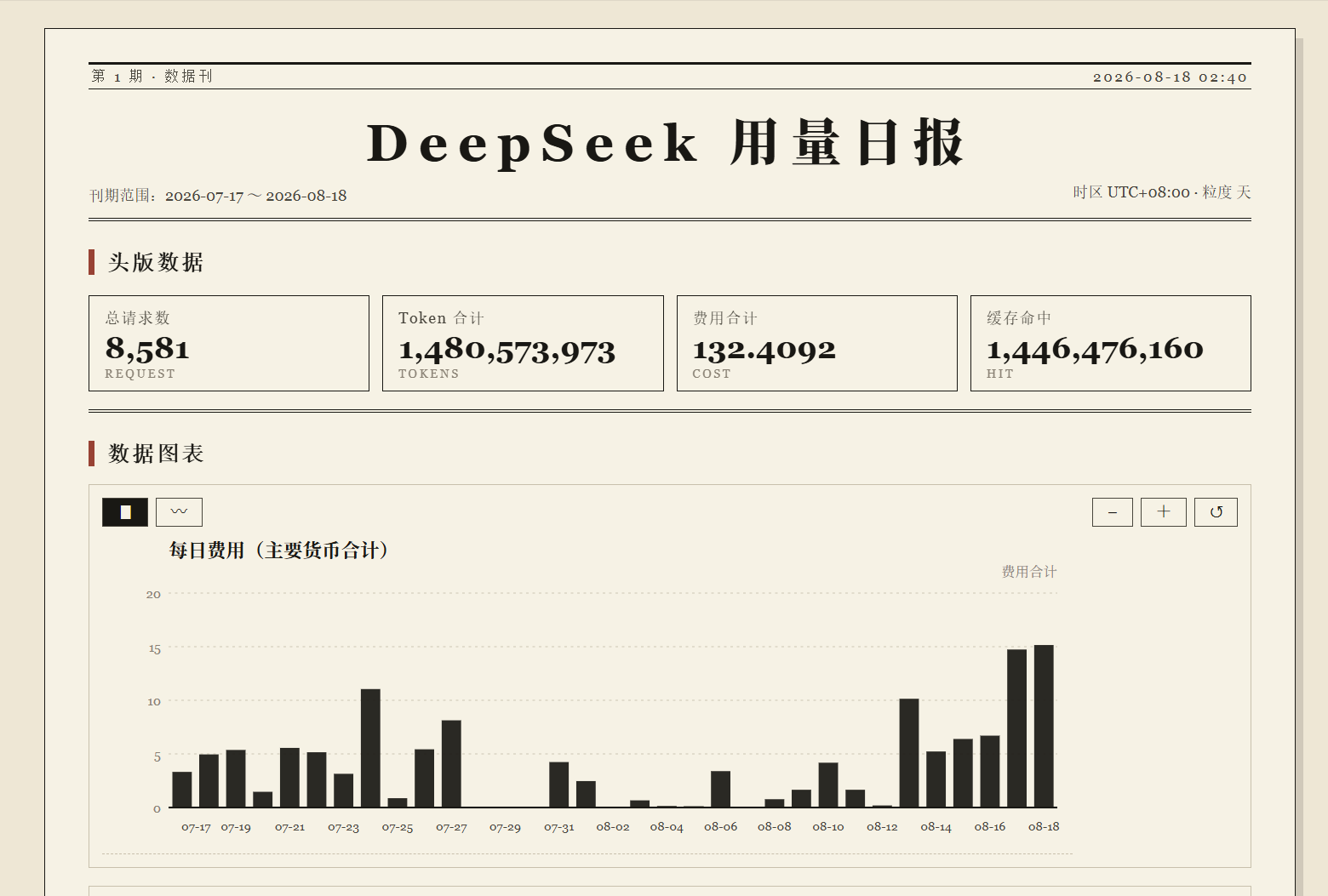
Task: Click the 07-27 cost bar
Action: [451, 763]
